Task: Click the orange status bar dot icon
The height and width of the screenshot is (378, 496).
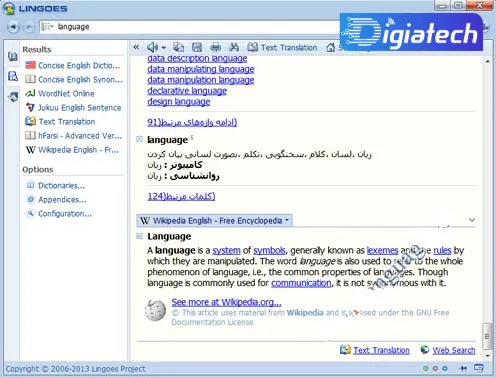Action: pyautogui.click(x=435, y=368)
